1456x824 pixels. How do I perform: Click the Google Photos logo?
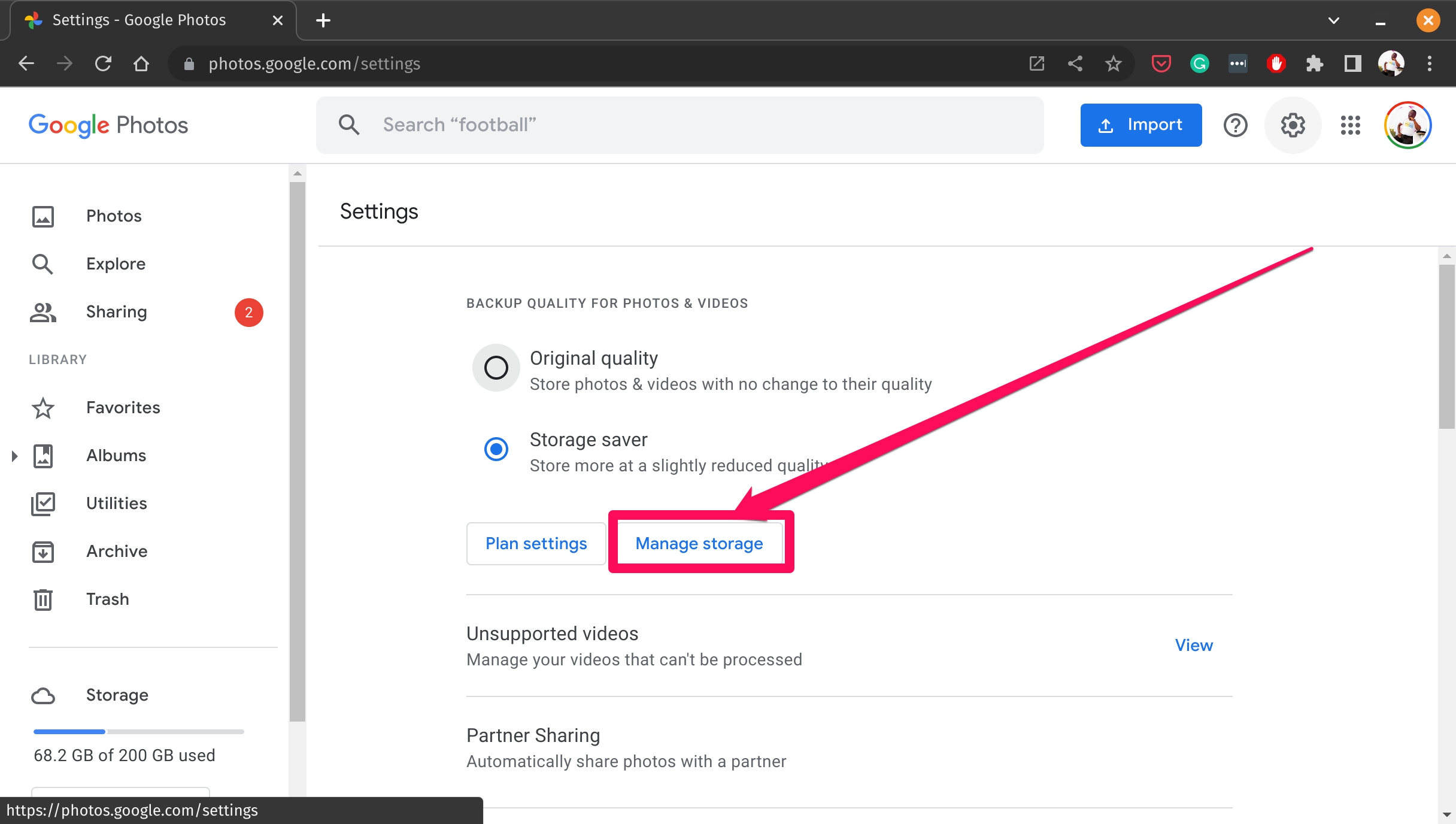[x=108, y=125]
